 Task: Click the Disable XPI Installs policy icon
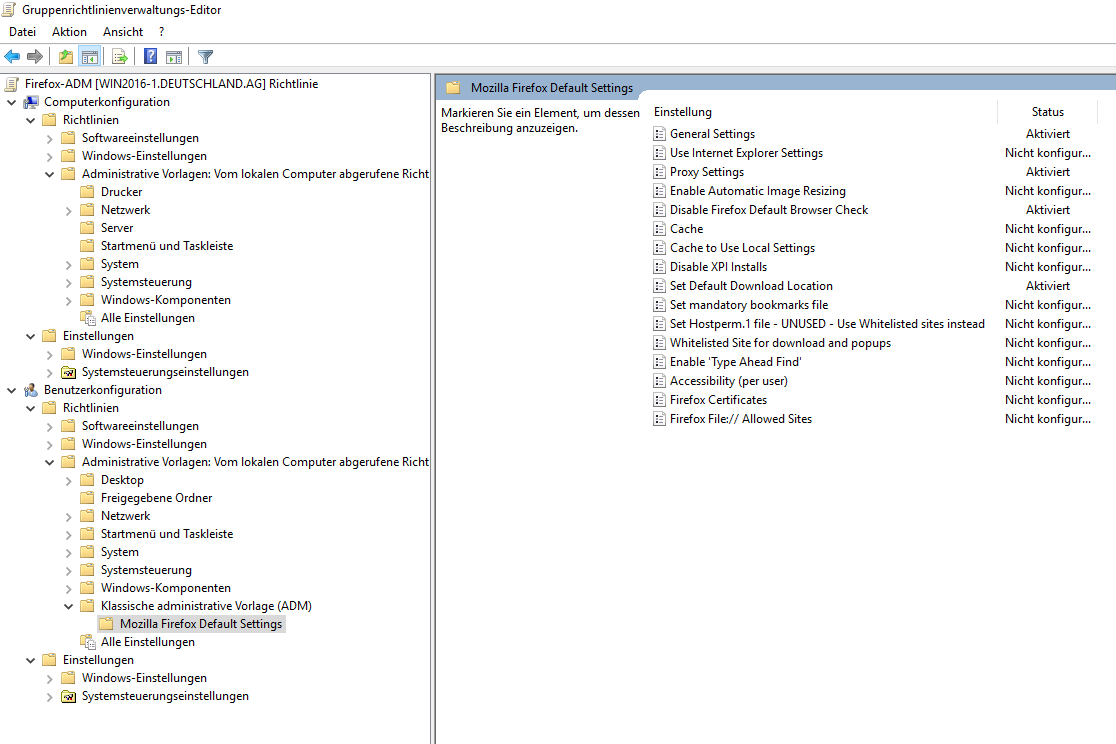(x=660, y=267)
